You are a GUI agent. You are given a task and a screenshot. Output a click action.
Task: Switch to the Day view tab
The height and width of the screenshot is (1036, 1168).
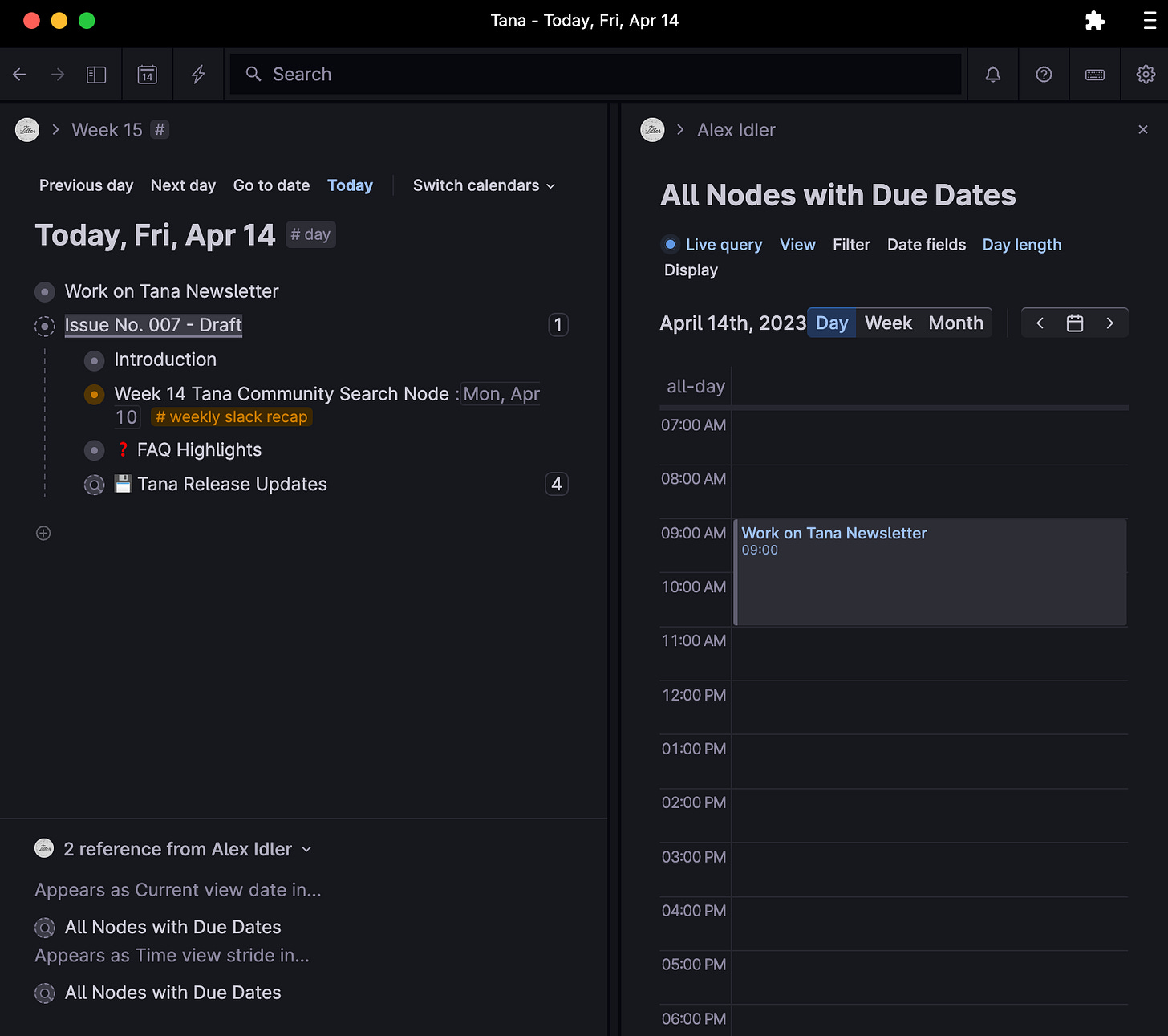[x=832, y=323]
